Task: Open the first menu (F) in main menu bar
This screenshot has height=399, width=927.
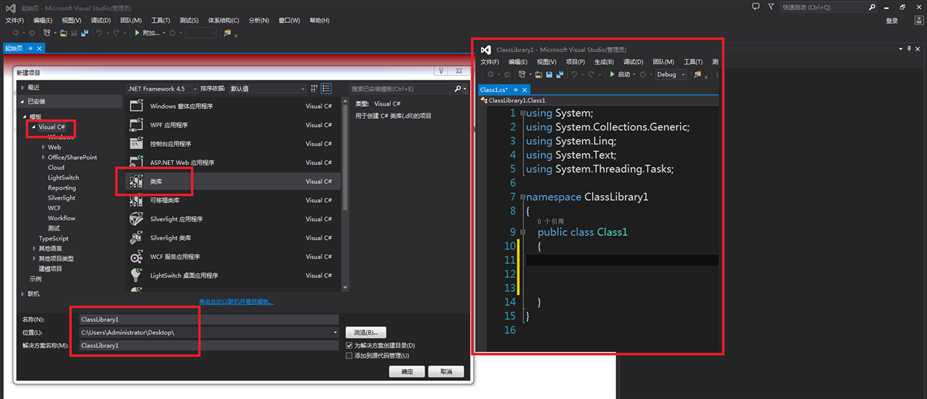Action: [14, 20]
